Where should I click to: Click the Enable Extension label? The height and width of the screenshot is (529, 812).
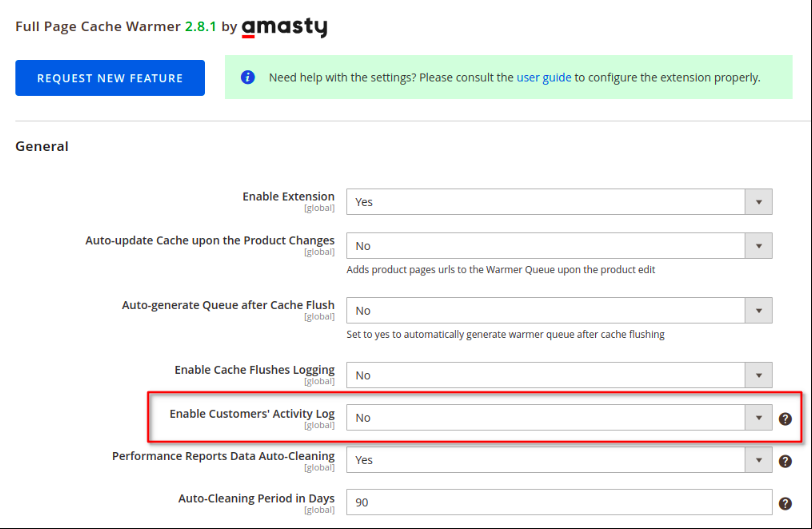coord(288,197)
